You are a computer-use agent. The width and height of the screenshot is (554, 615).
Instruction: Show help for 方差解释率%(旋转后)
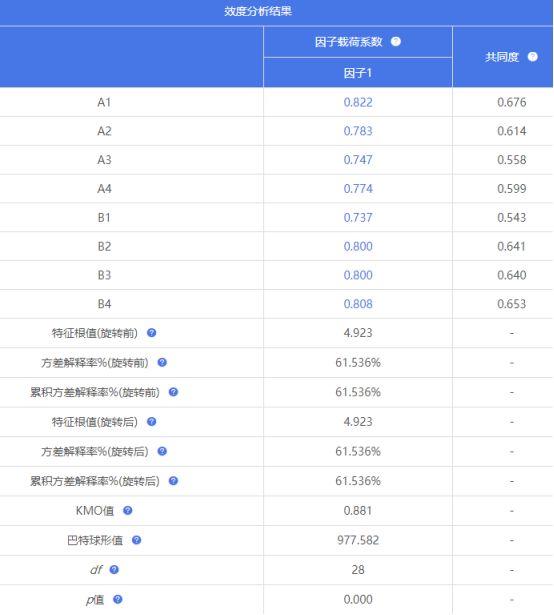[162, 451]
